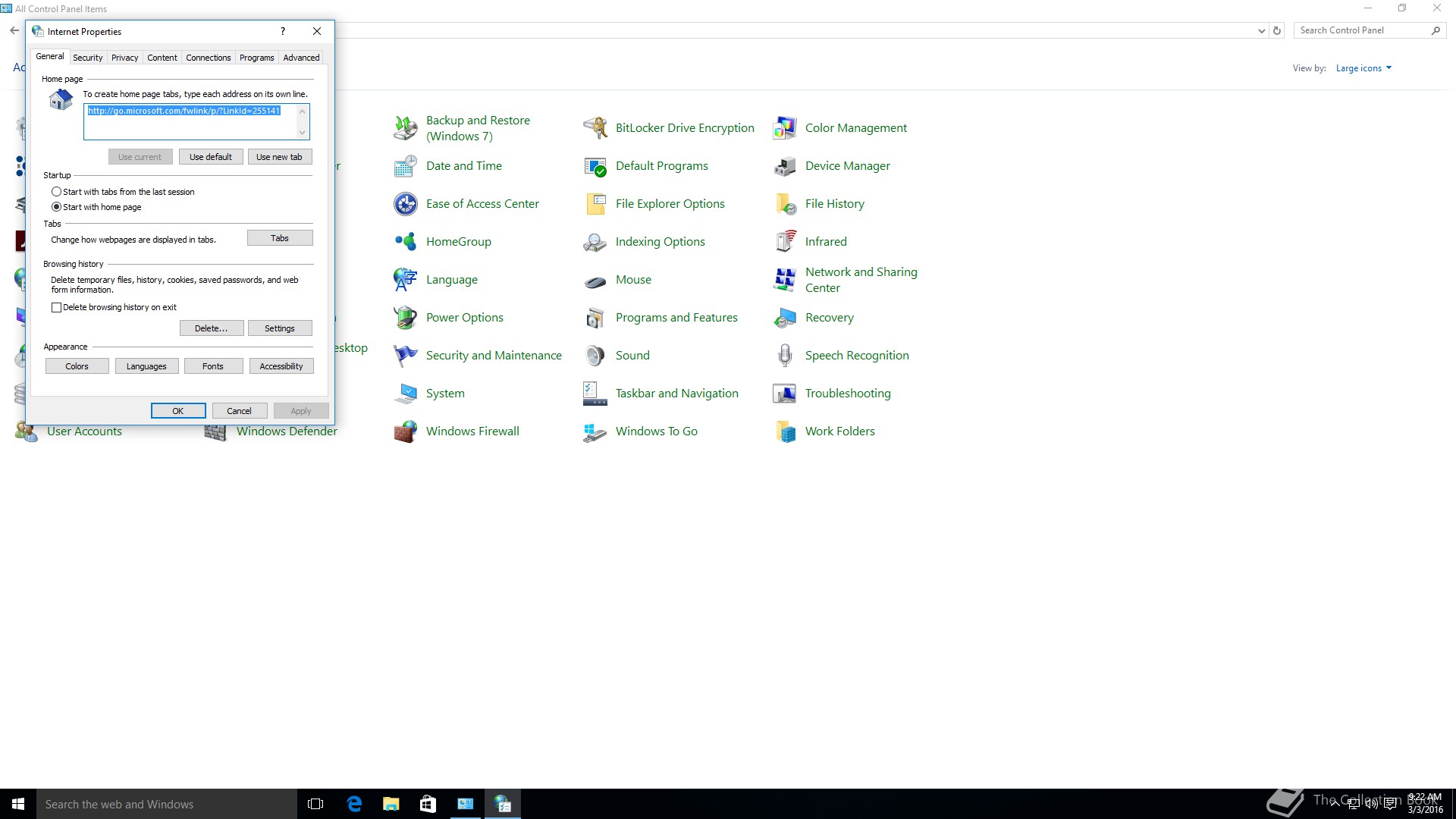
Task: Open Microsoft Edge from the taskbar
Action: point(354,804)
